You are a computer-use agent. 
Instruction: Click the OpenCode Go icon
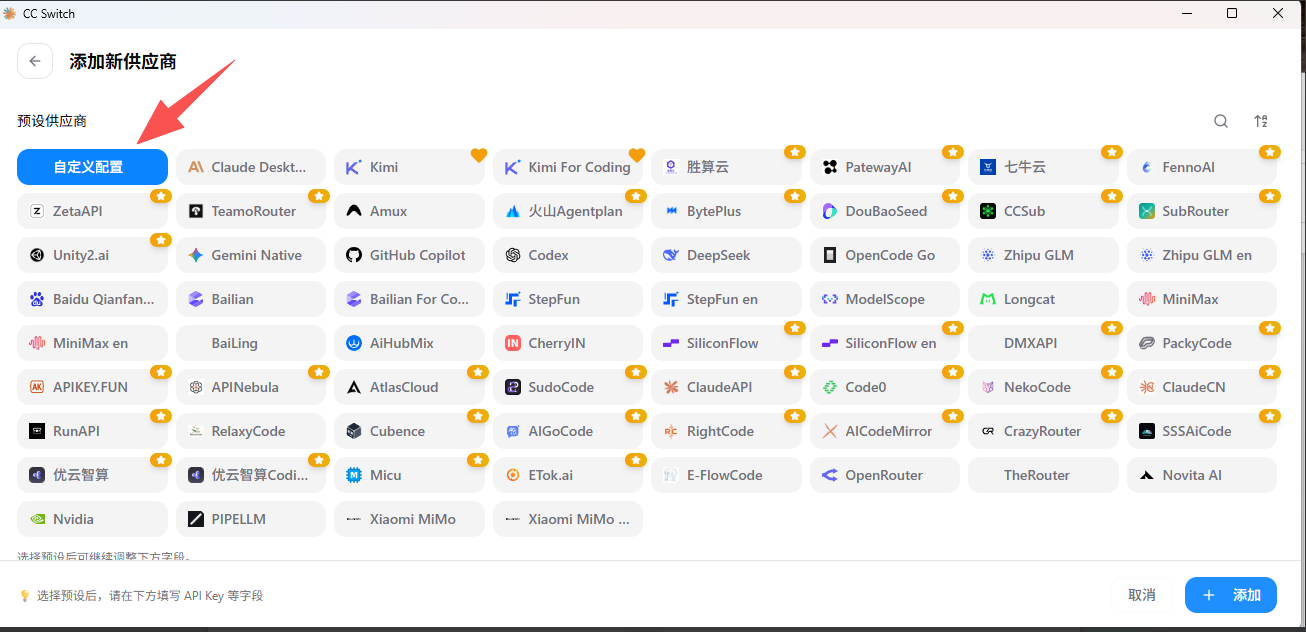(x=830, y=255)
